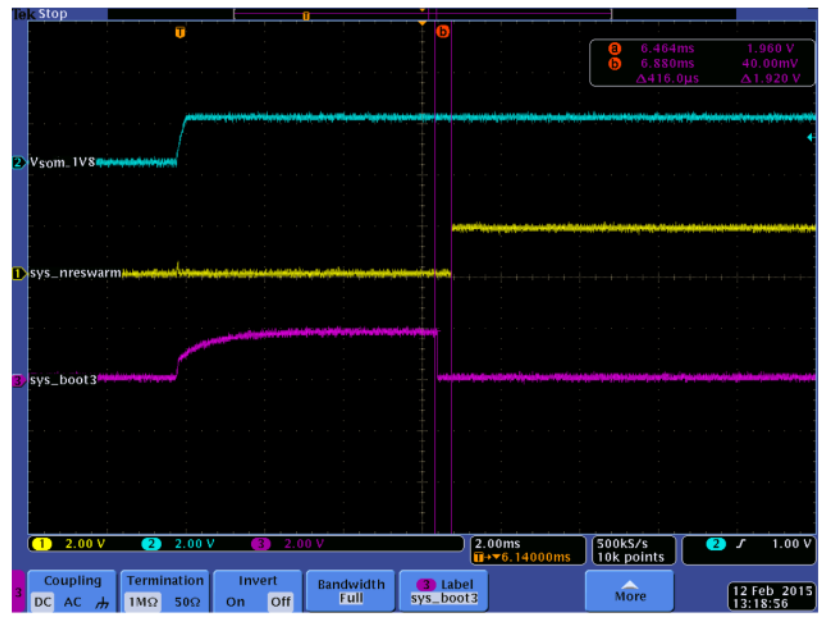825x619 pixels.
Task: Click channel 3 ground marker sys_boot3
Action: point(19,380)
